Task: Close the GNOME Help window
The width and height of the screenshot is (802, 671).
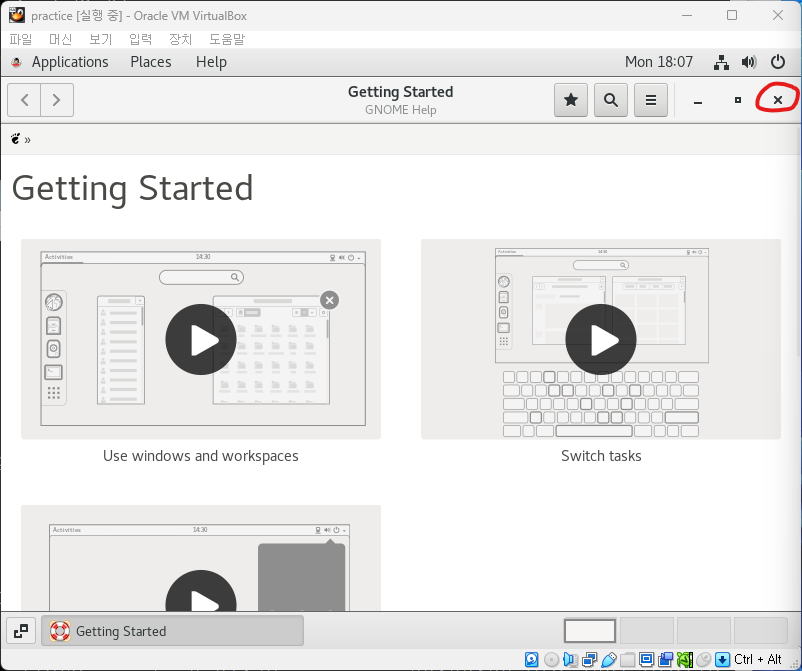Action: click(x=777, y=100)
